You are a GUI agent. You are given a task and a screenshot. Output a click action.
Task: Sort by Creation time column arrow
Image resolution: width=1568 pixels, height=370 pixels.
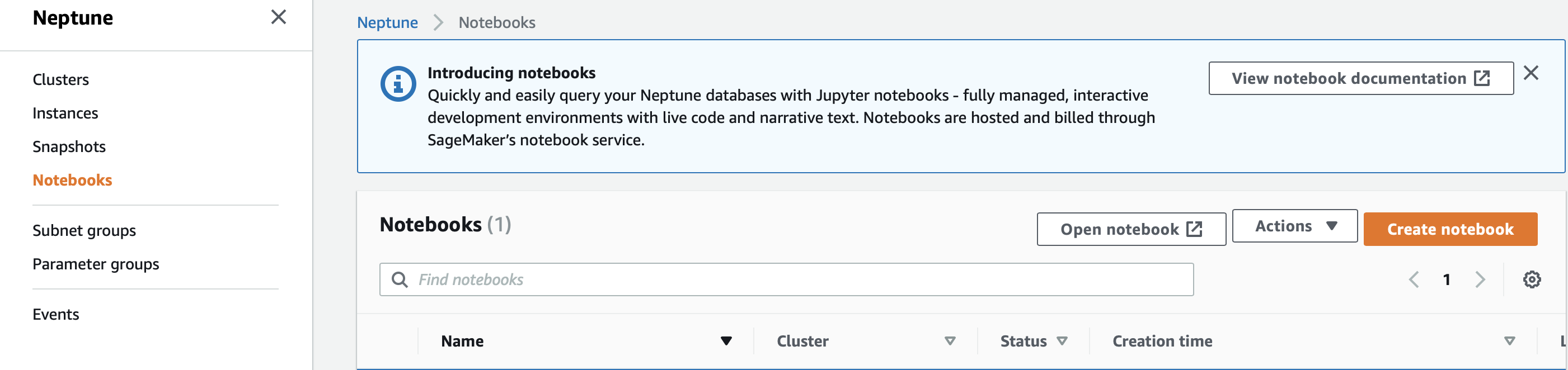1509,341
